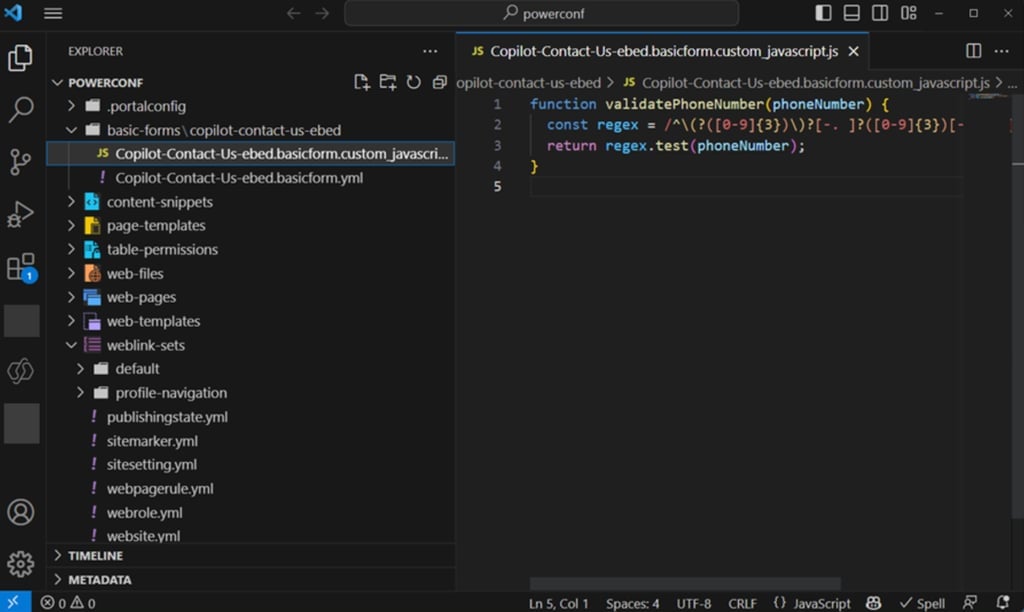
Task: Expand the content-snippets folder
Action: (x=71, y=202)
